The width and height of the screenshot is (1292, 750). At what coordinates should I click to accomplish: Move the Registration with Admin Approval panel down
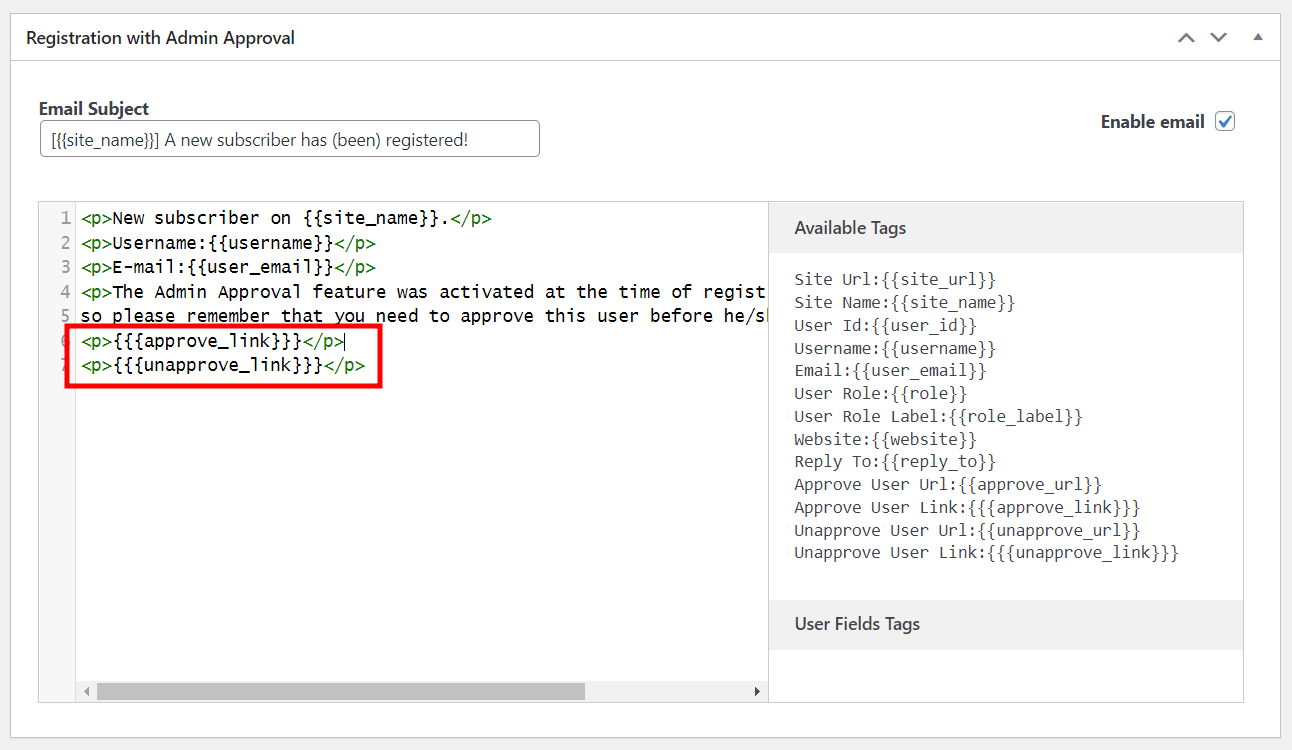pyautogui.click(x=1218, y=38)
